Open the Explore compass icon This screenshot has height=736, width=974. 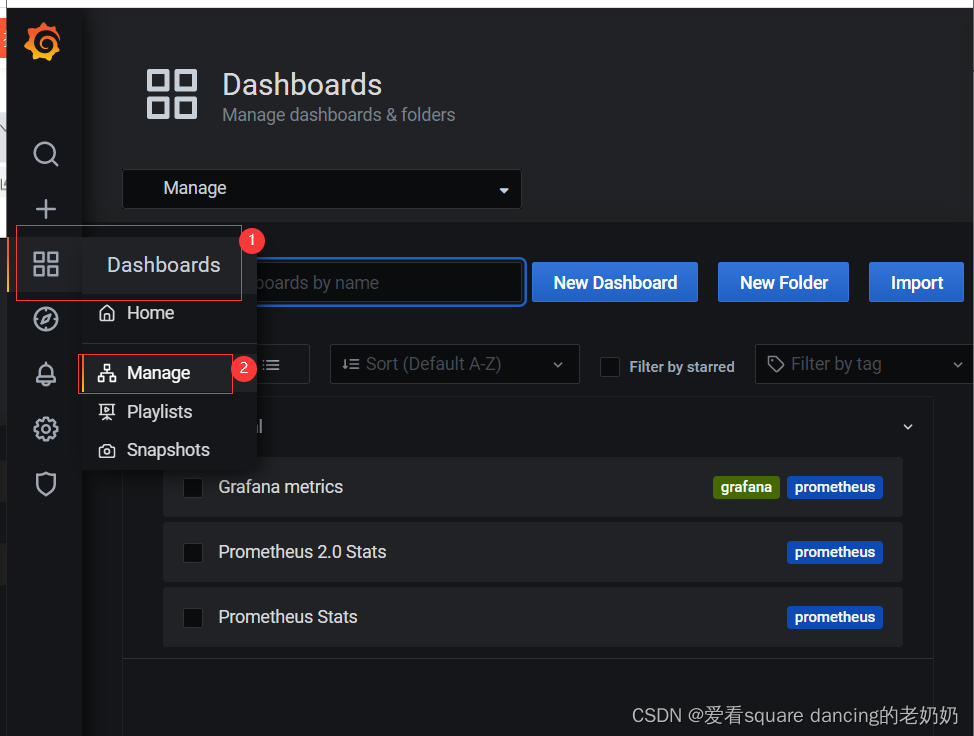tap(46, 319)
